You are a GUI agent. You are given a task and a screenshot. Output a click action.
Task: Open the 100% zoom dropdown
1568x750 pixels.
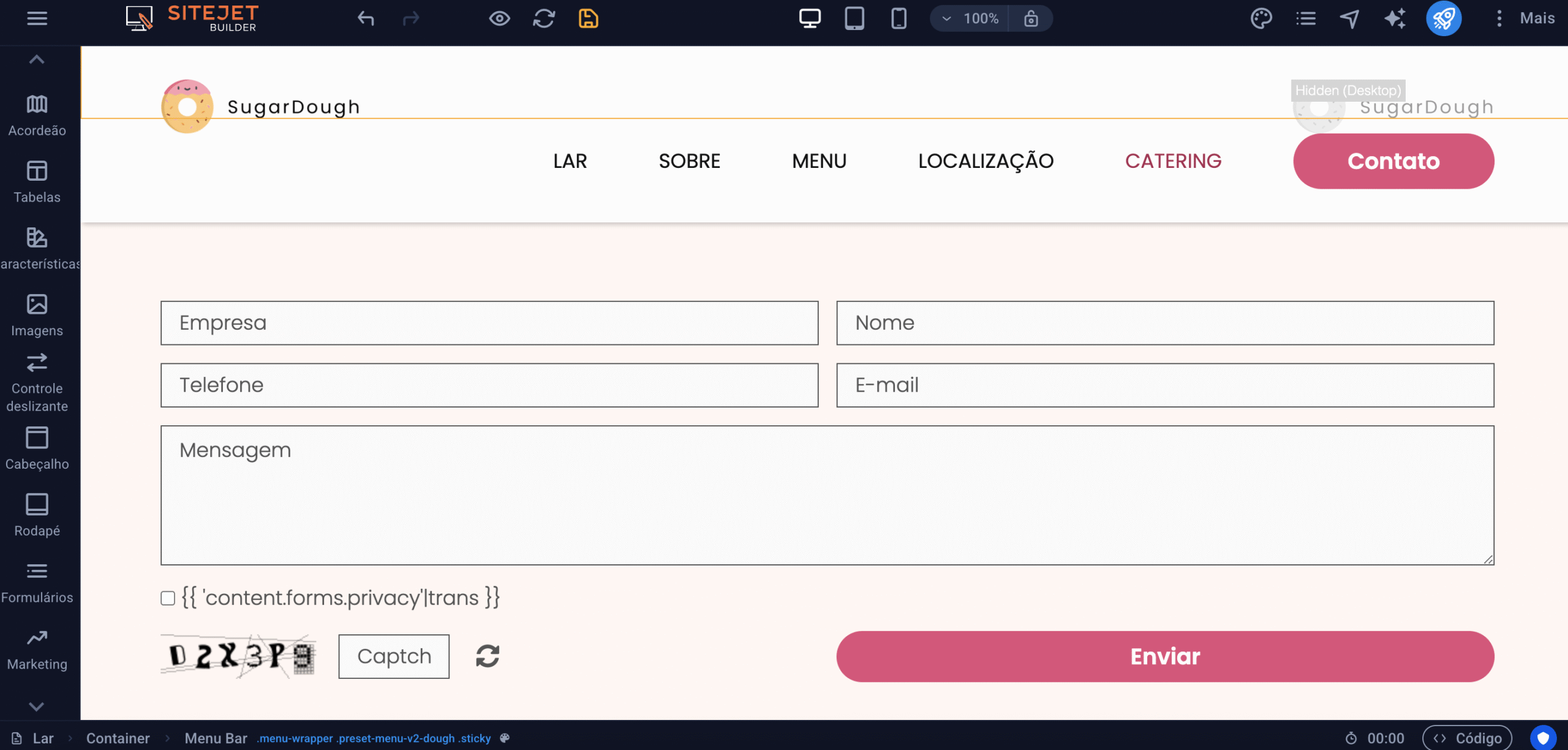point(970,18)
